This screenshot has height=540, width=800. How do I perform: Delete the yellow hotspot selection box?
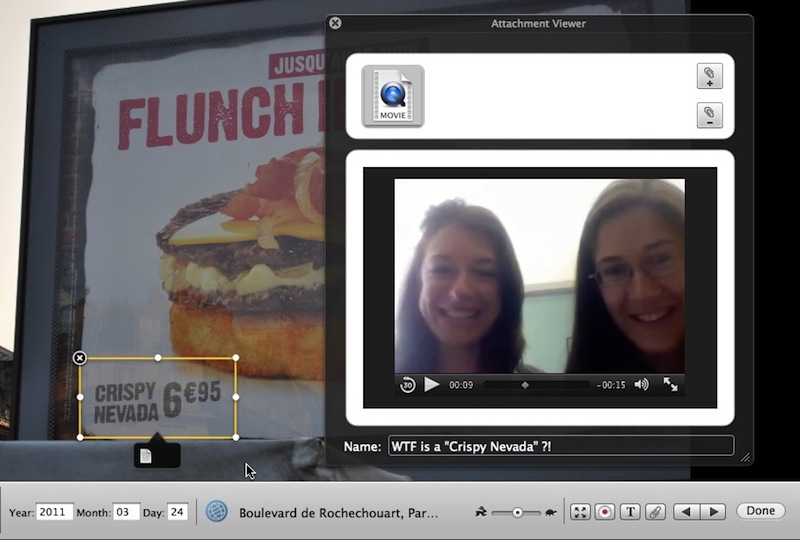[80, 358]
